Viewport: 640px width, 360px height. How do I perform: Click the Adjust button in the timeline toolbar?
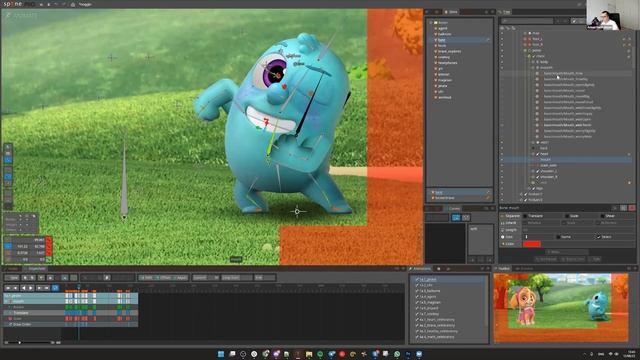click(180, 278)
